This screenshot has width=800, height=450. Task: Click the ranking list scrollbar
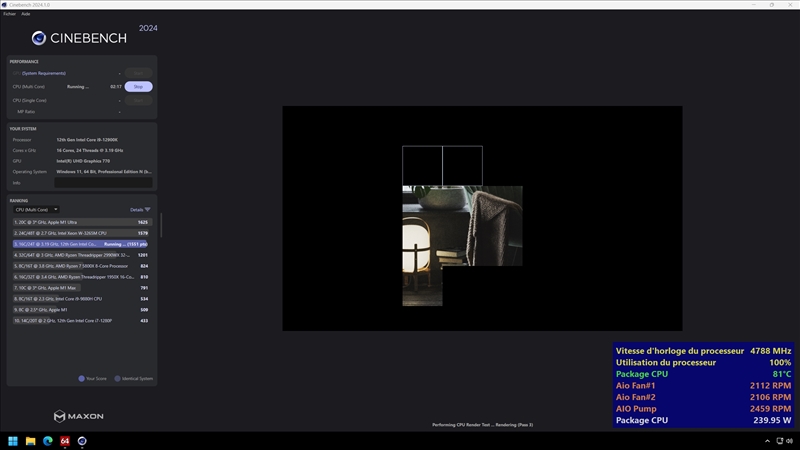(161, 225)
